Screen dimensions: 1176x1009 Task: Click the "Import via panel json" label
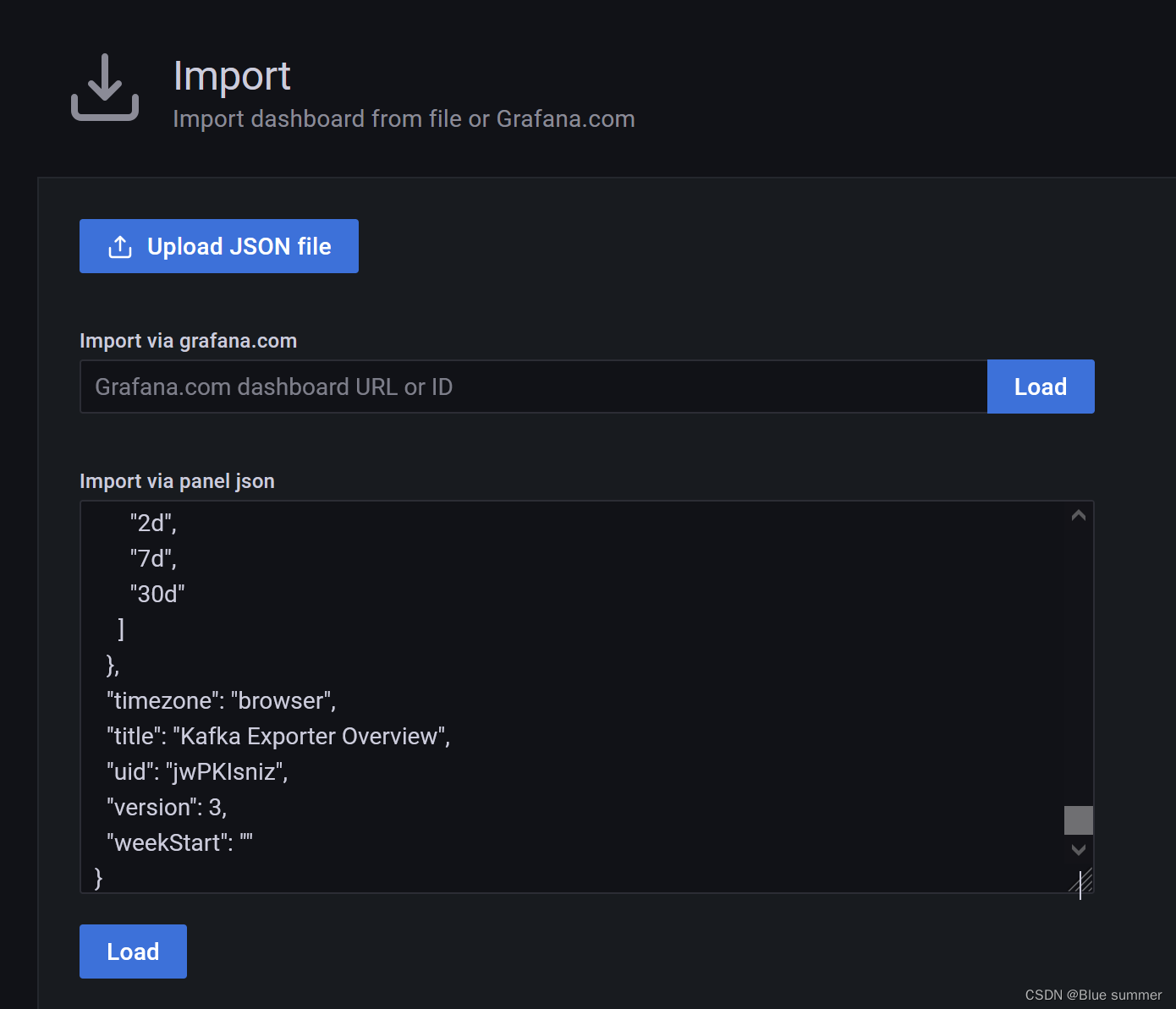click(177, 481)
